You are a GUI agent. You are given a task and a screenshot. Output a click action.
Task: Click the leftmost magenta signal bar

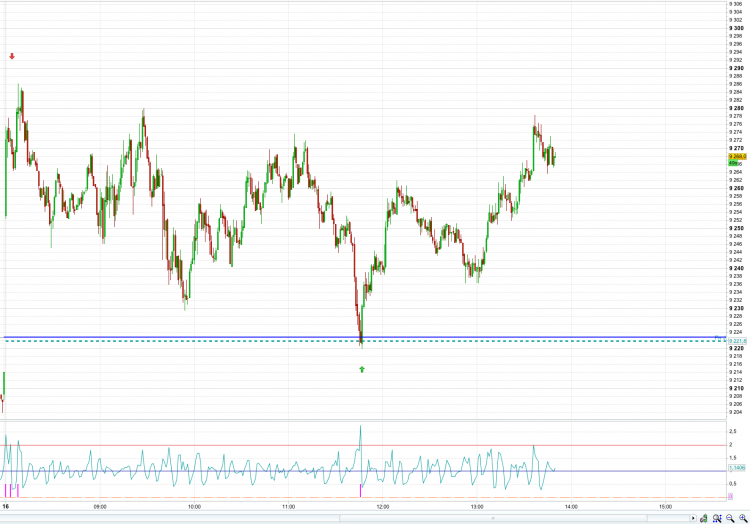tap(6, 491)
